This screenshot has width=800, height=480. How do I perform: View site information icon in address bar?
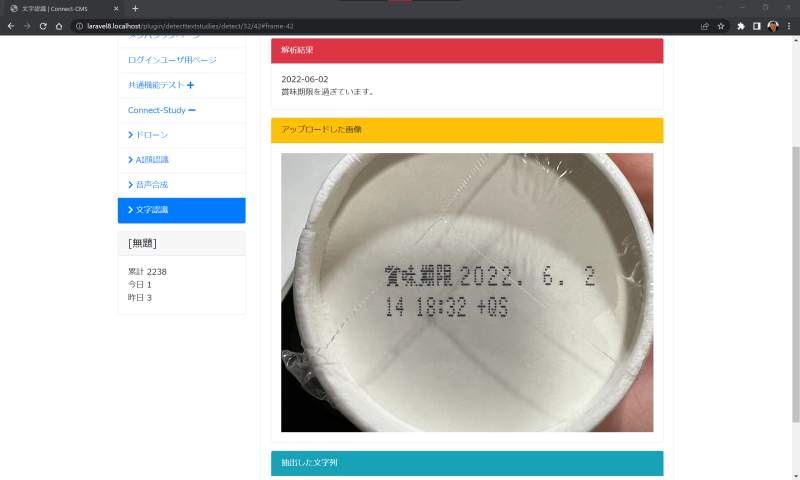point(79,26)
